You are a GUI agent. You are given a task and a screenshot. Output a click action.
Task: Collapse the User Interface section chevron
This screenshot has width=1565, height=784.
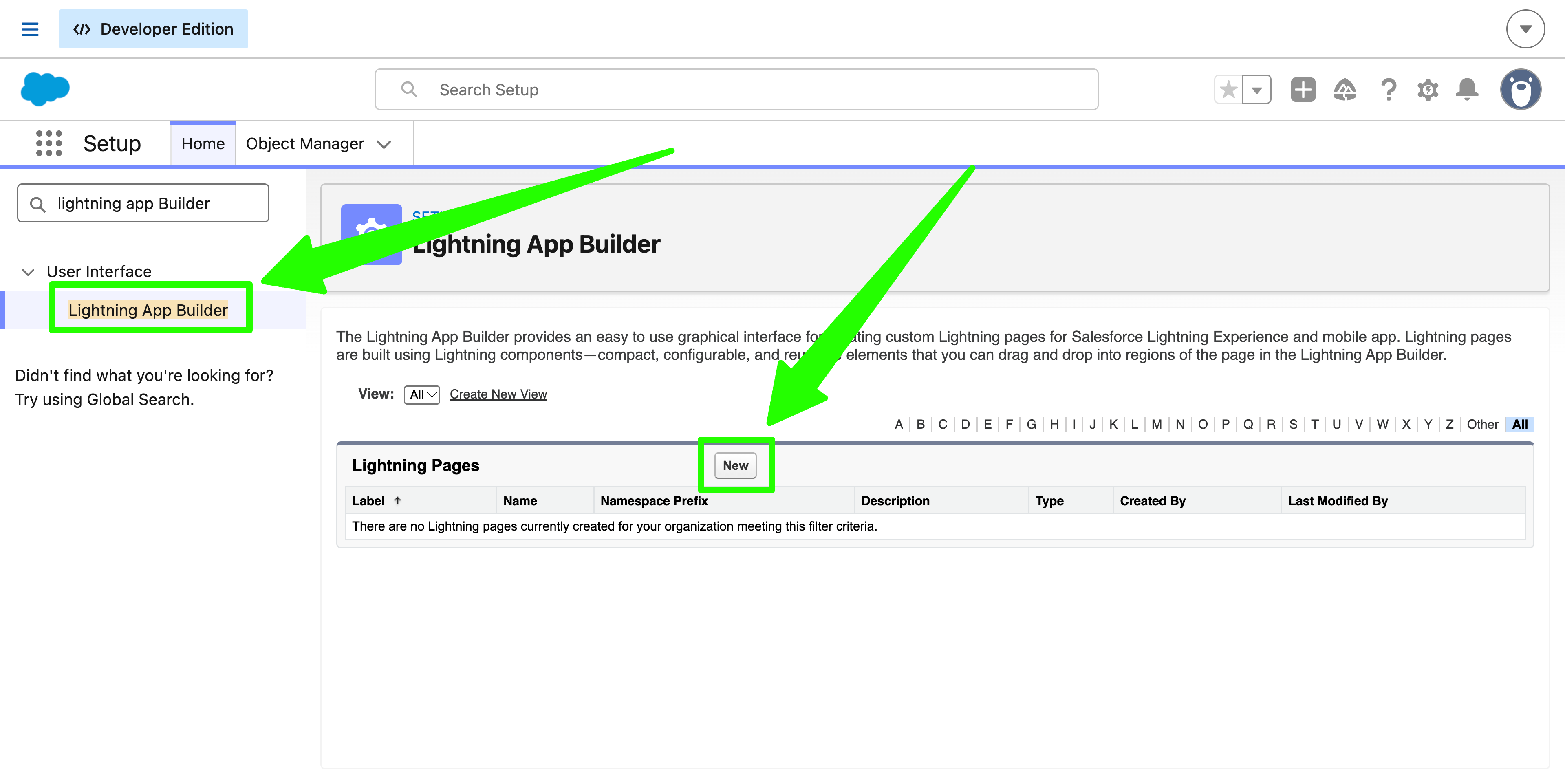[28, 271]
